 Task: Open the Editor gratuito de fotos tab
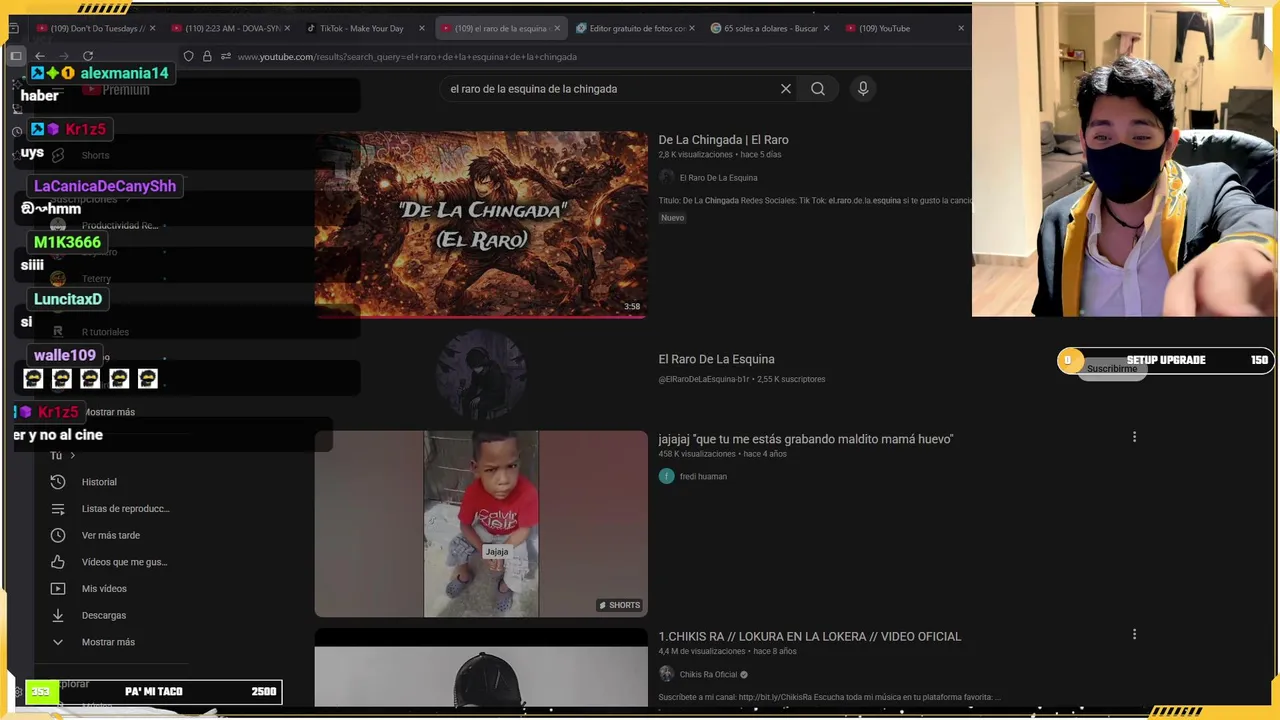click(x=636, y=28)
